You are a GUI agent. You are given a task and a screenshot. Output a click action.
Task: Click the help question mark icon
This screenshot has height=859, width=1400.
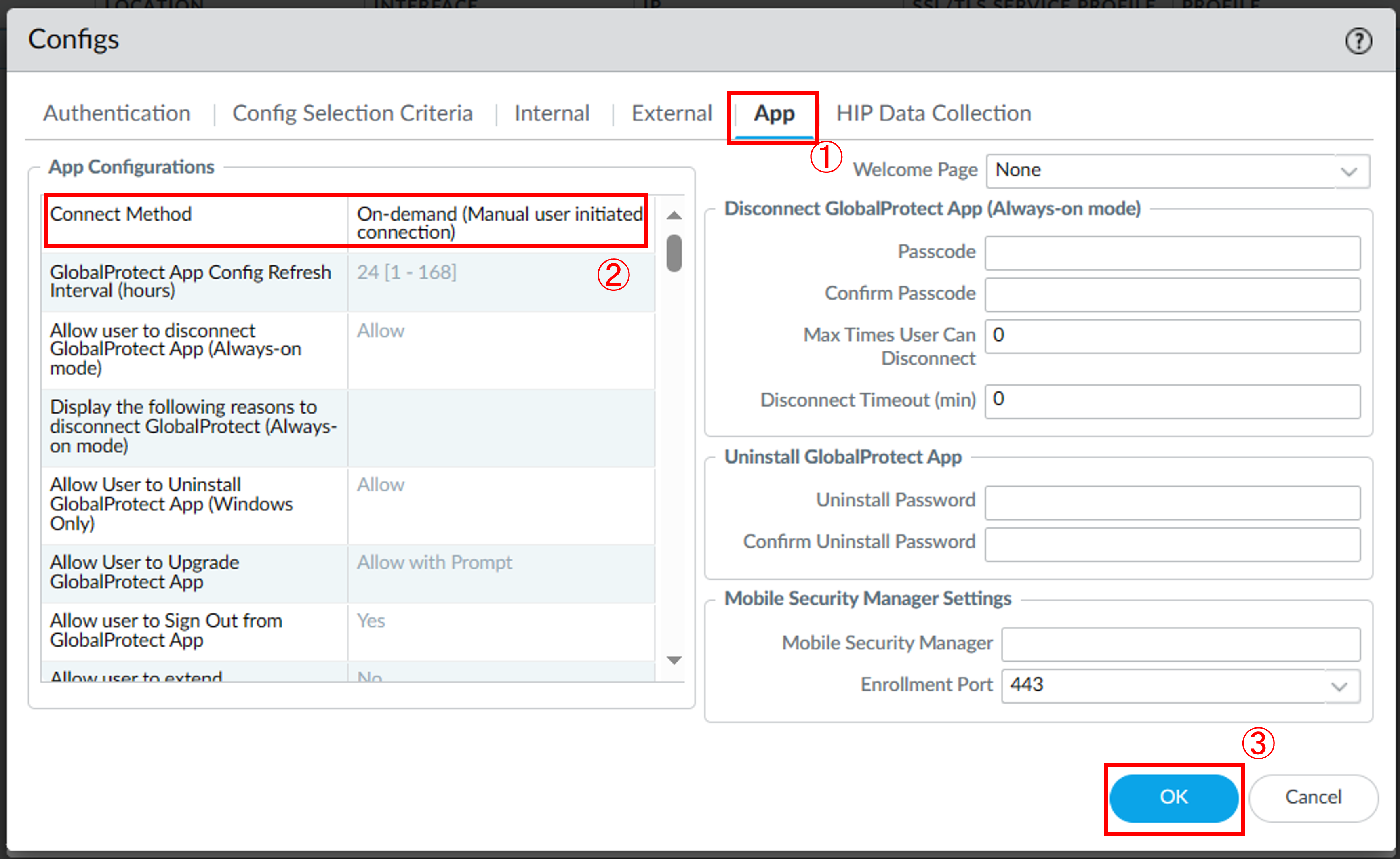click(1358, 42)
